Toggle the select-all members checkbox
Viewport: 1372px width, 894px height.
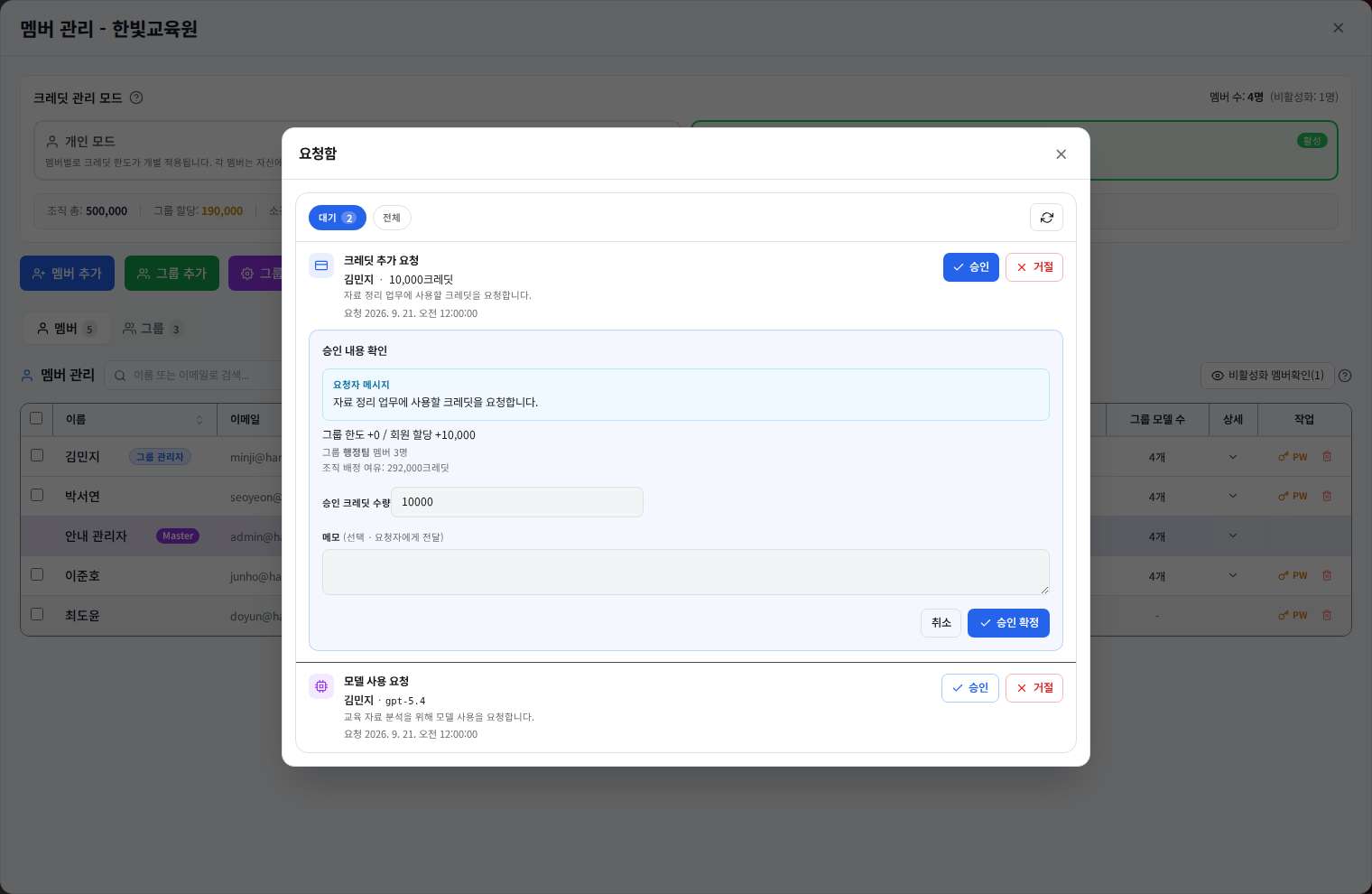(x=36, y=418)
